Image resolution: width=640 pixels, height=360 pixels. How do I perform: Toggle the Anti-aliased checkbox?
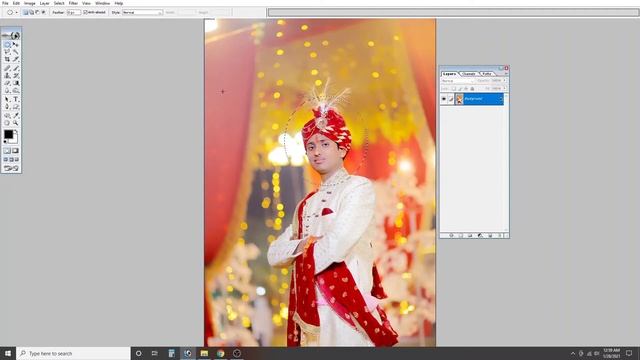(85, 13)
